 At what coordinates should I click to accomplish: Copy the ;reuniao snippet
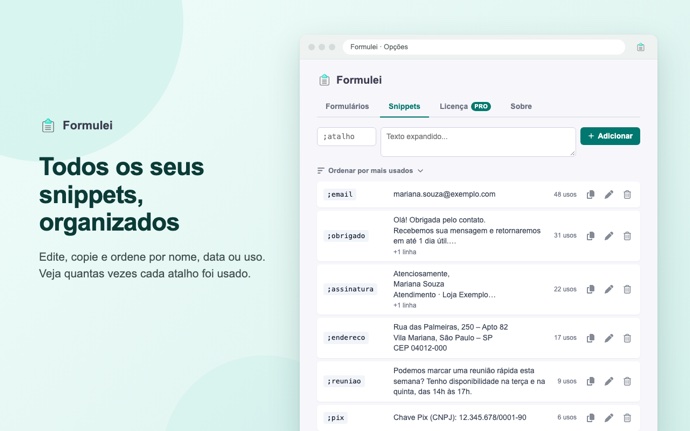pos(591,381)
